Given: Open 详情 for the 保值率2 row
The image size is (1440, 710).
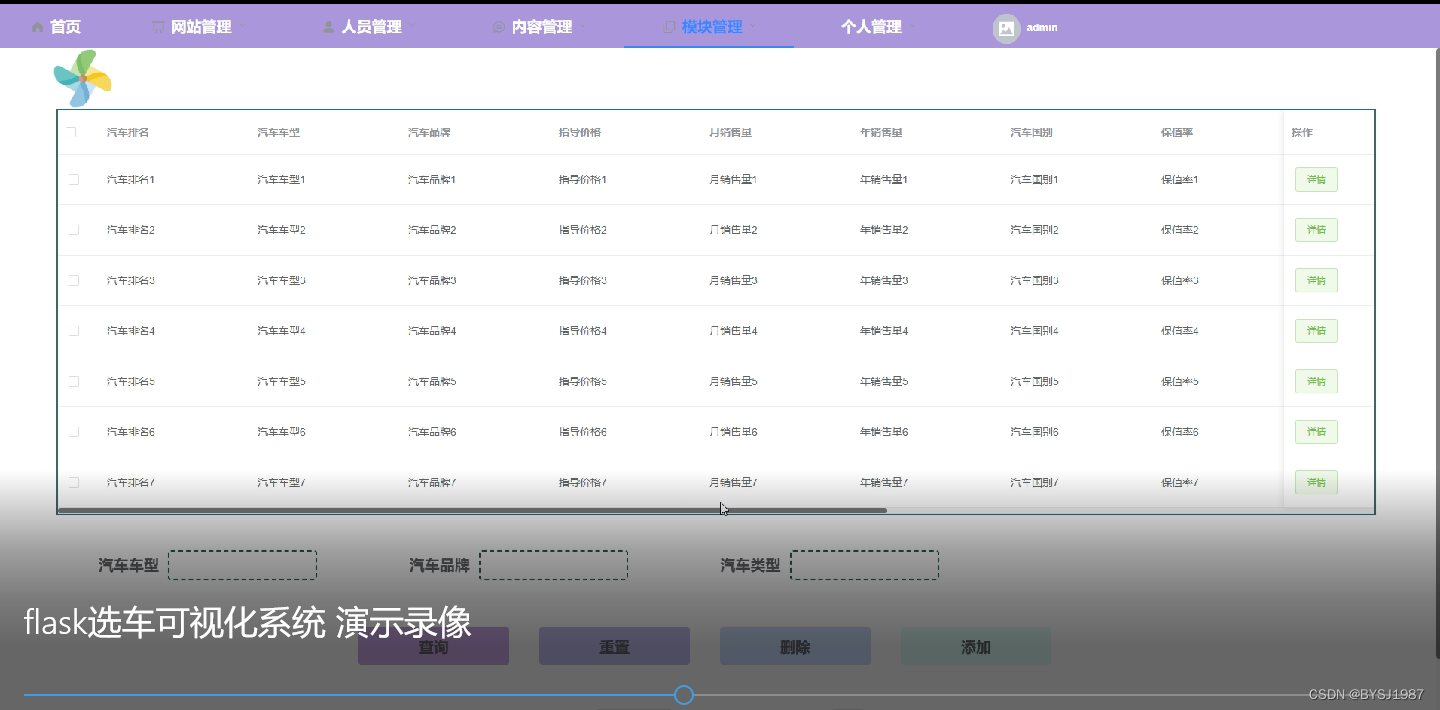Looking at the screenshot, I should [1316, 230].
